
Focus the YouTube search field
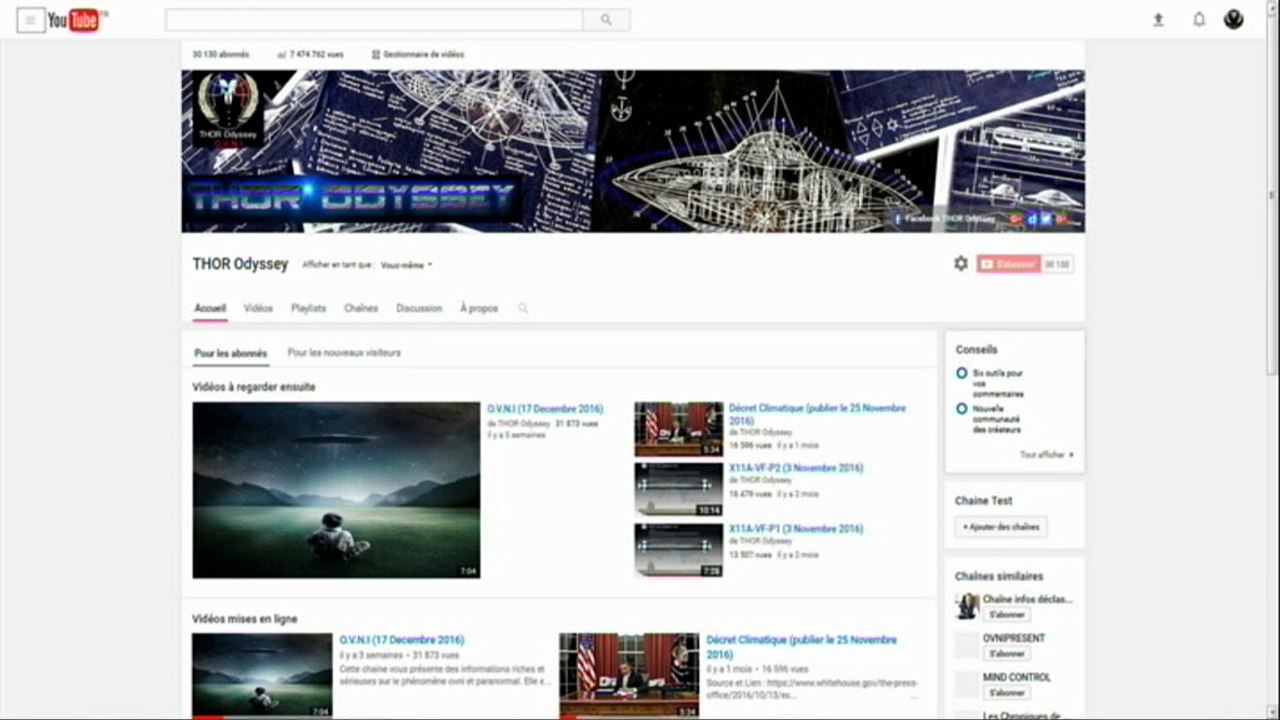(374, 20)
